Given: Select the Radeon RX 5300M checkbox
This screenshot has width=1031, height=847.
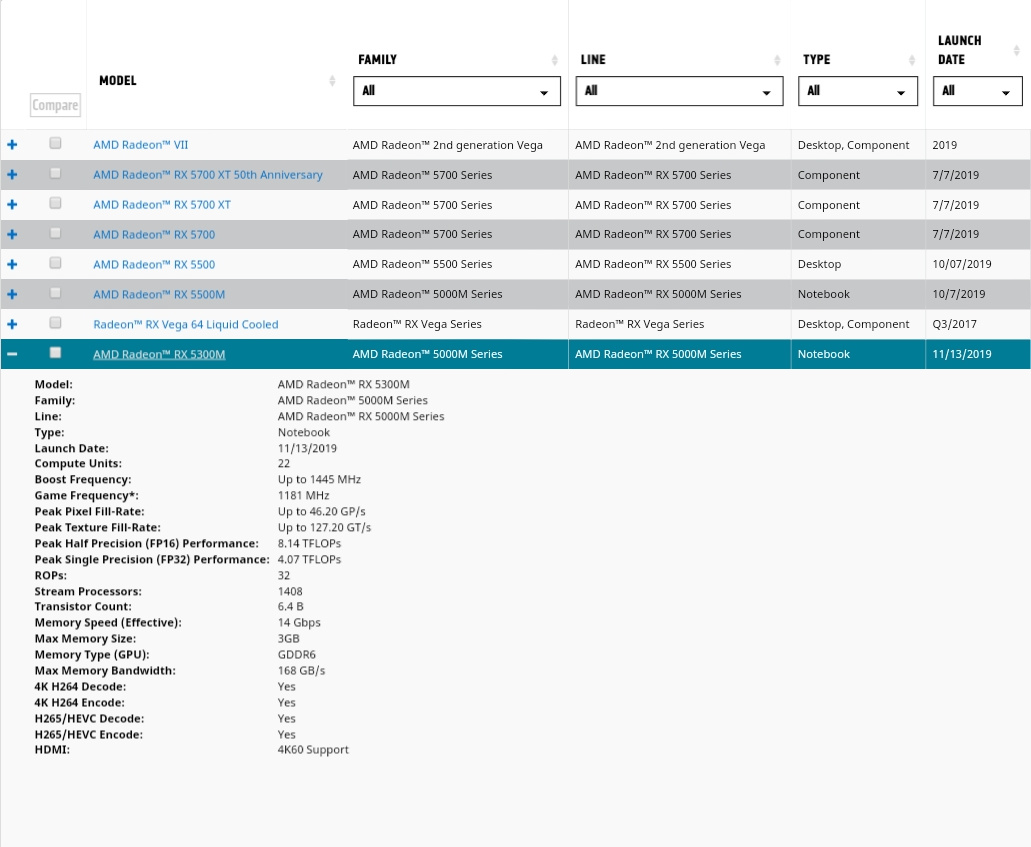Looking at the screenshot, I should [x=55, y=352].
